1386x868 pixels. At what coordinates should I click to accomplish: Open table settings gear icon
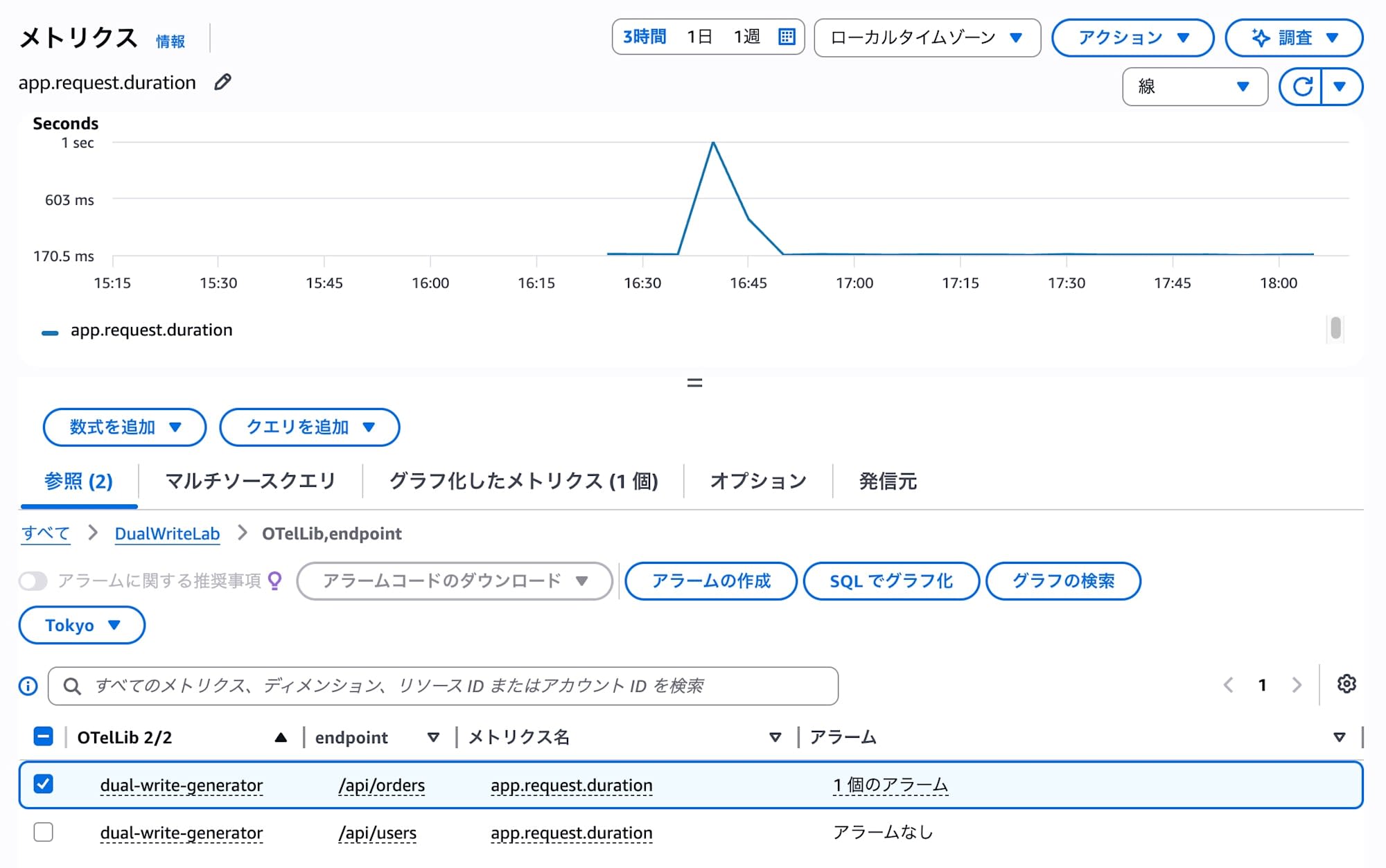pos(1346,684)
